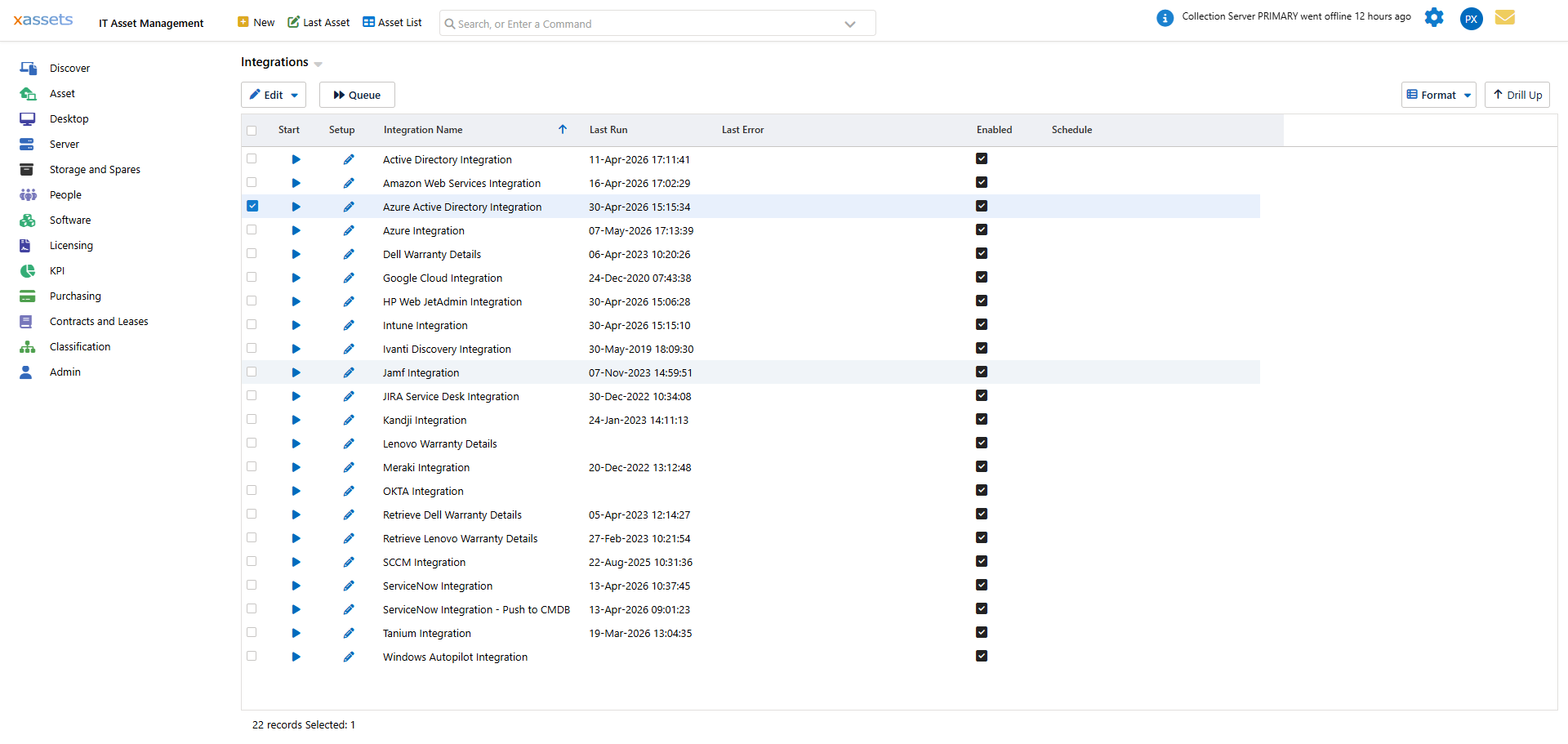The width and height of the screenshot is (1568, 744).
Task: Open Storage and Spares section
Action: click(95, 170)
